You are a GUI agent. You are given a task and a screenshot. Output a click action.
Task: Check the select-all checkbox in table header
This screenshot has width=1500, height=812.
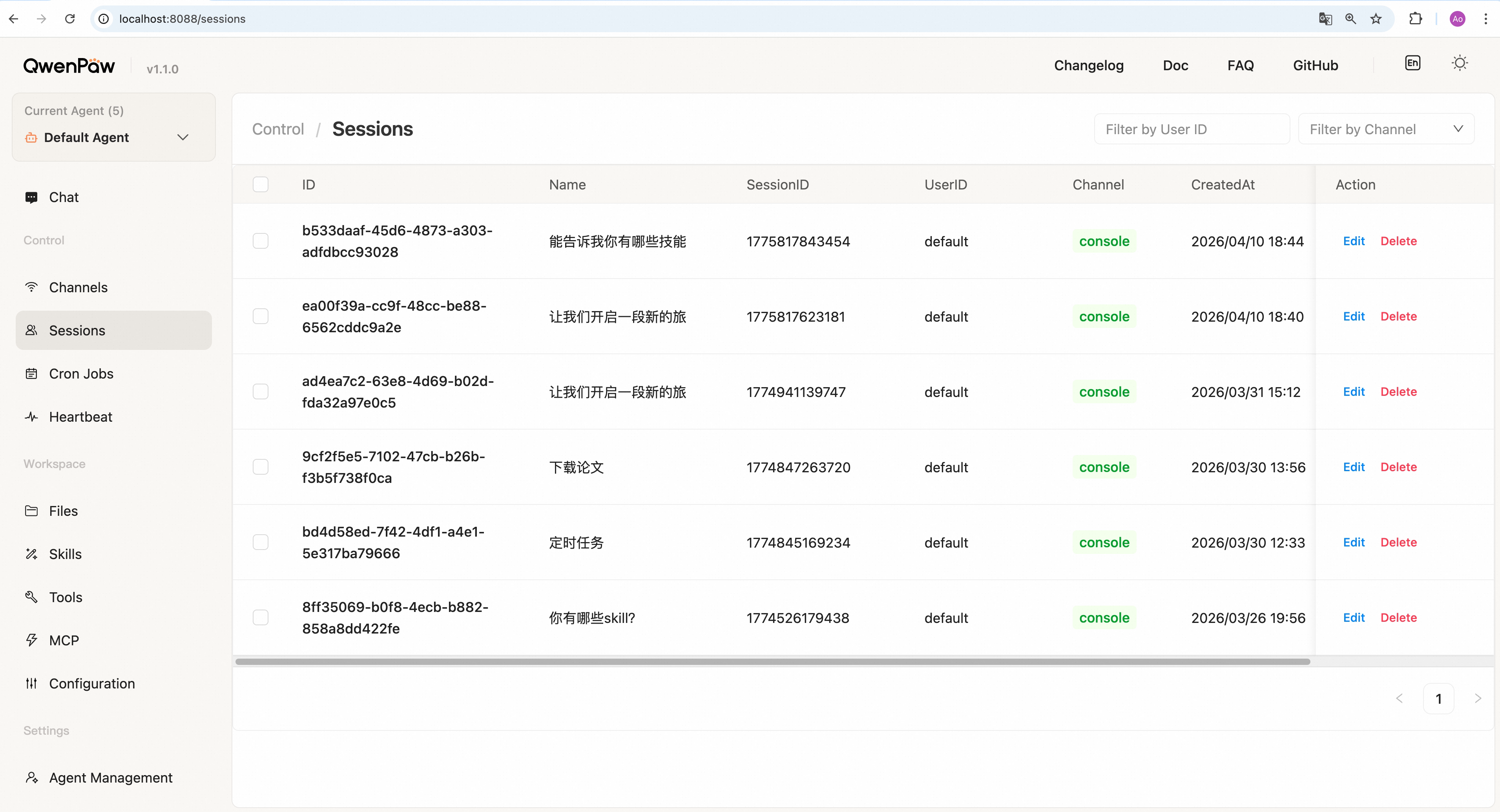click(x=260, y=184)
